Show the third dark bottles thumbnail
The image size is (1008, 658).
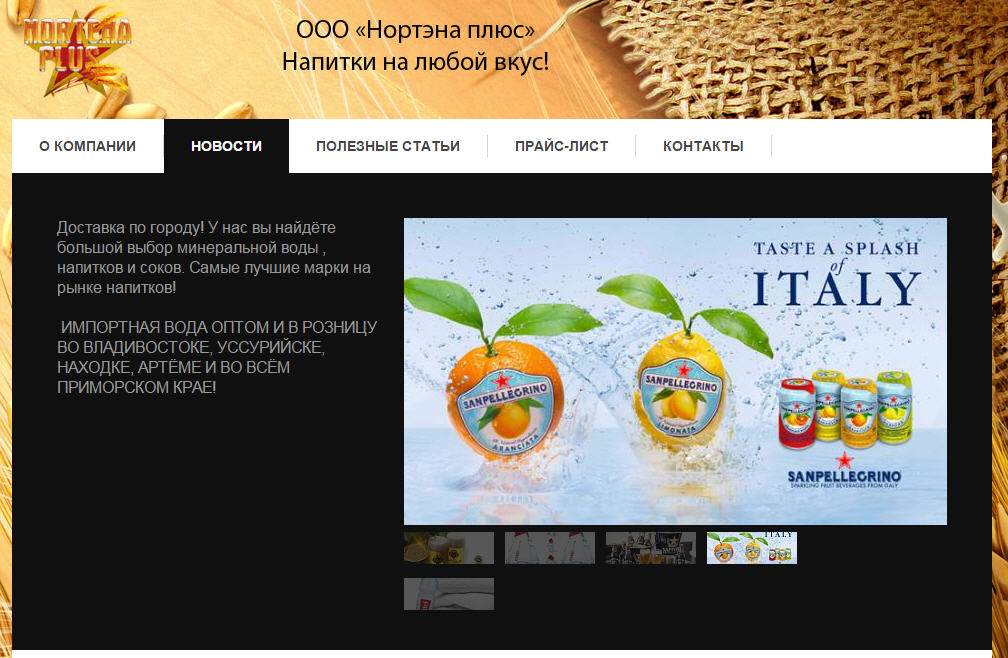point(651,547)
